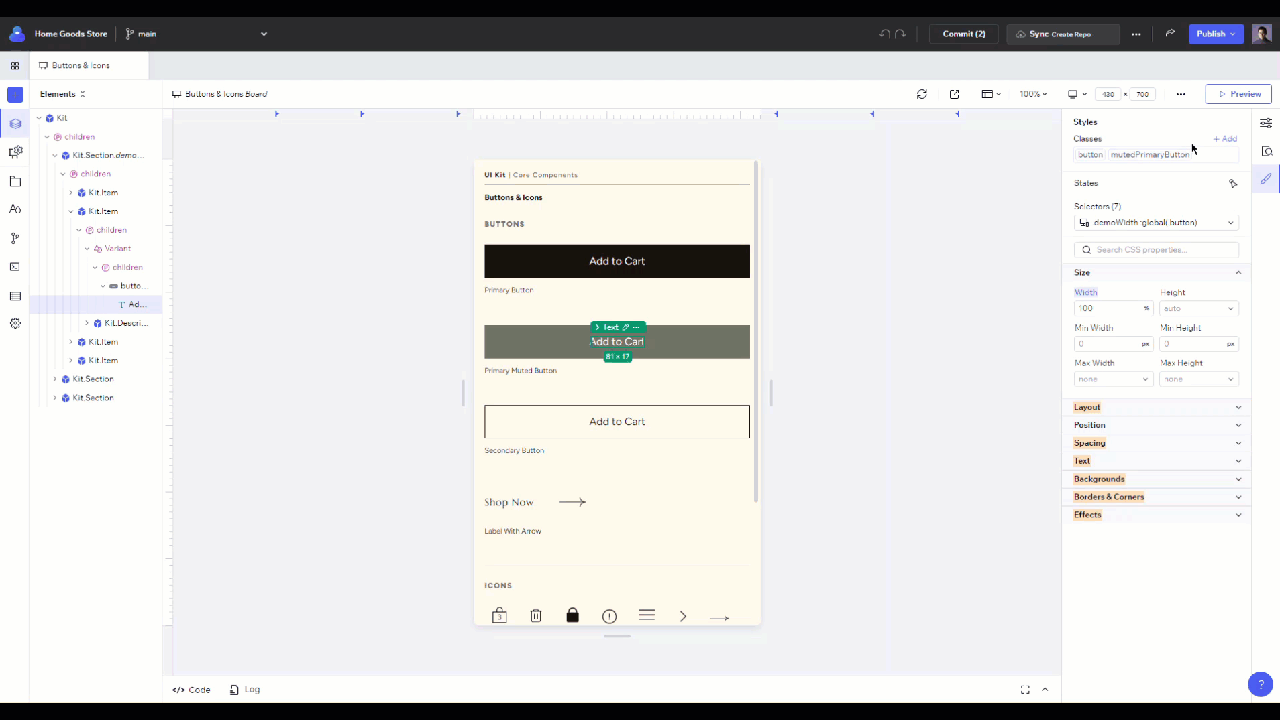Open the git branch sidebar icon
The width and height of the screenshot is (1280, 720).
click(x=15, y=238)
